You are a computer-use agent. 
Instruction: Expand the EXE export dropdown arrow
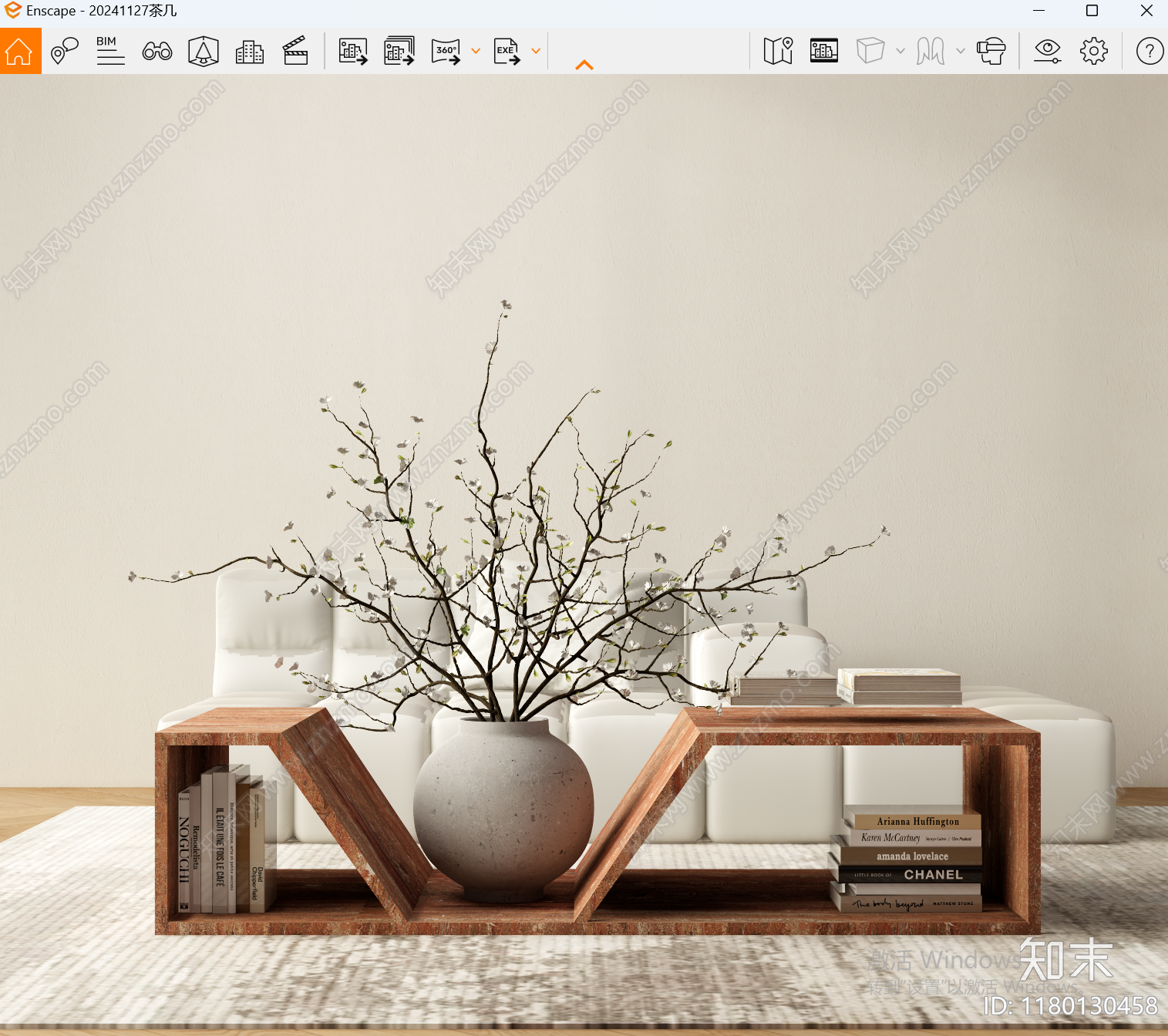pos(536,51)
